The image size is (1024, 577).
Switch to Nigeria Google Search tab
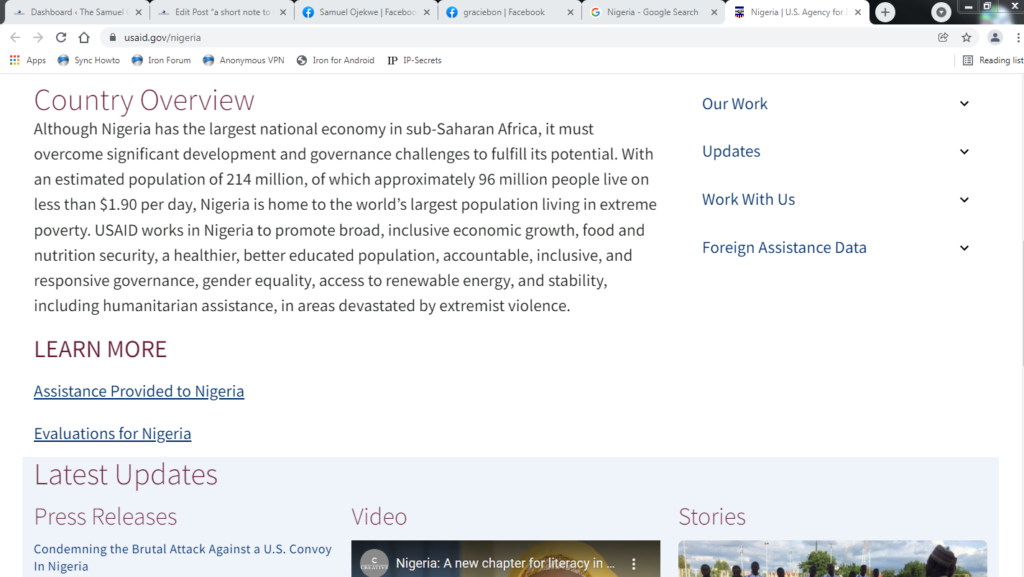pos(653,12)
